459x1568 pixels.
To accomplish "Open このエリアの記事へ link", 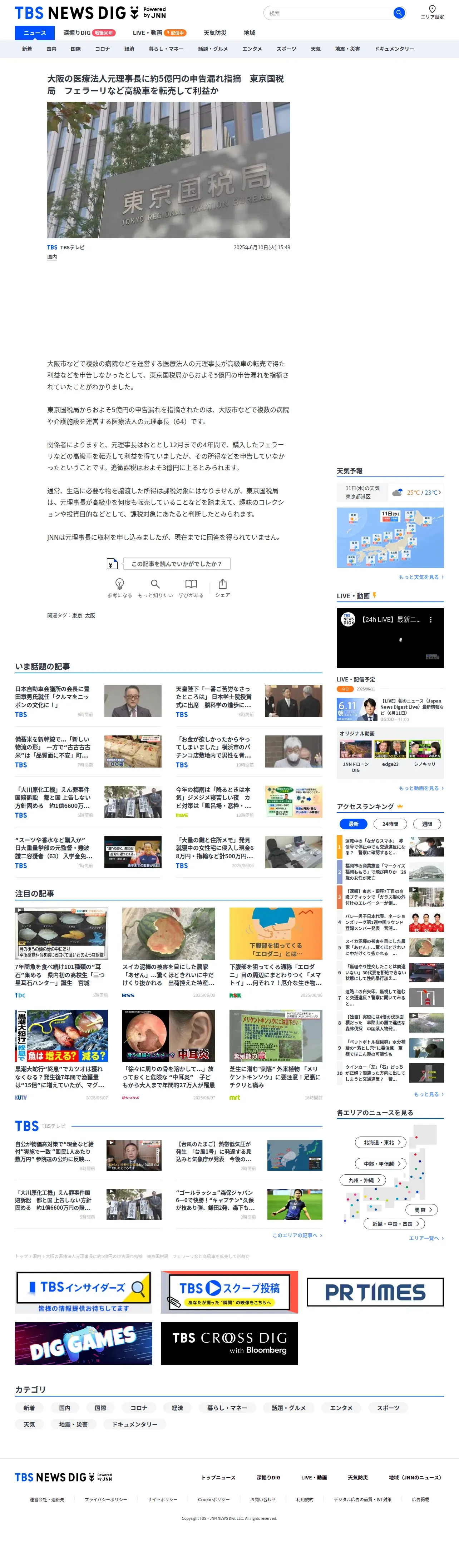I will [297, 1235].
